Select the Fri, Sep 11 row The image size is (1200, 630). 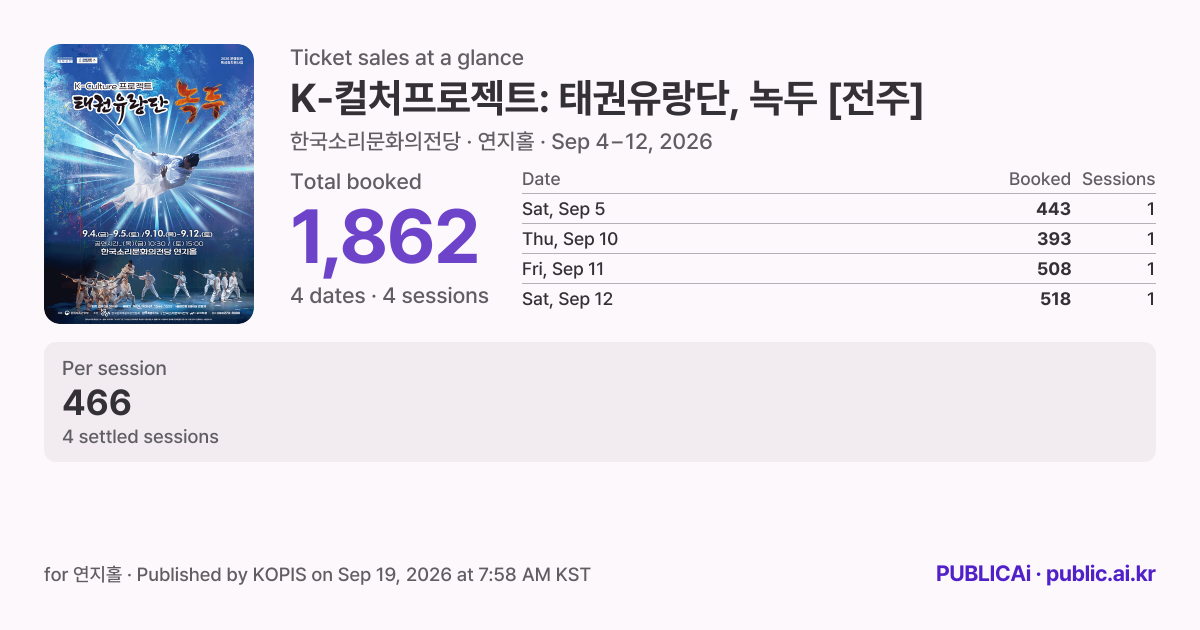(x=838, y=269)
